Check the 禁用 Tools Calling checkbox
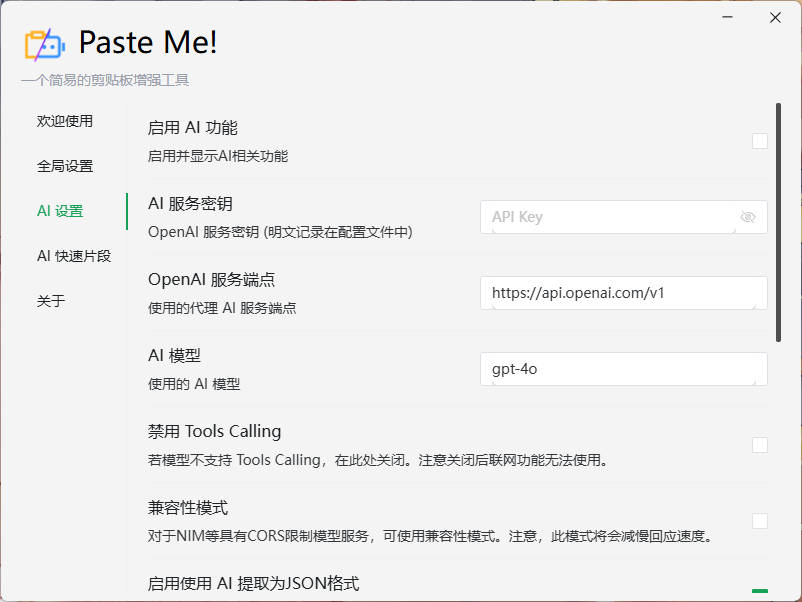Viewport: 802px width, 602px height. (x=760, y=445)
